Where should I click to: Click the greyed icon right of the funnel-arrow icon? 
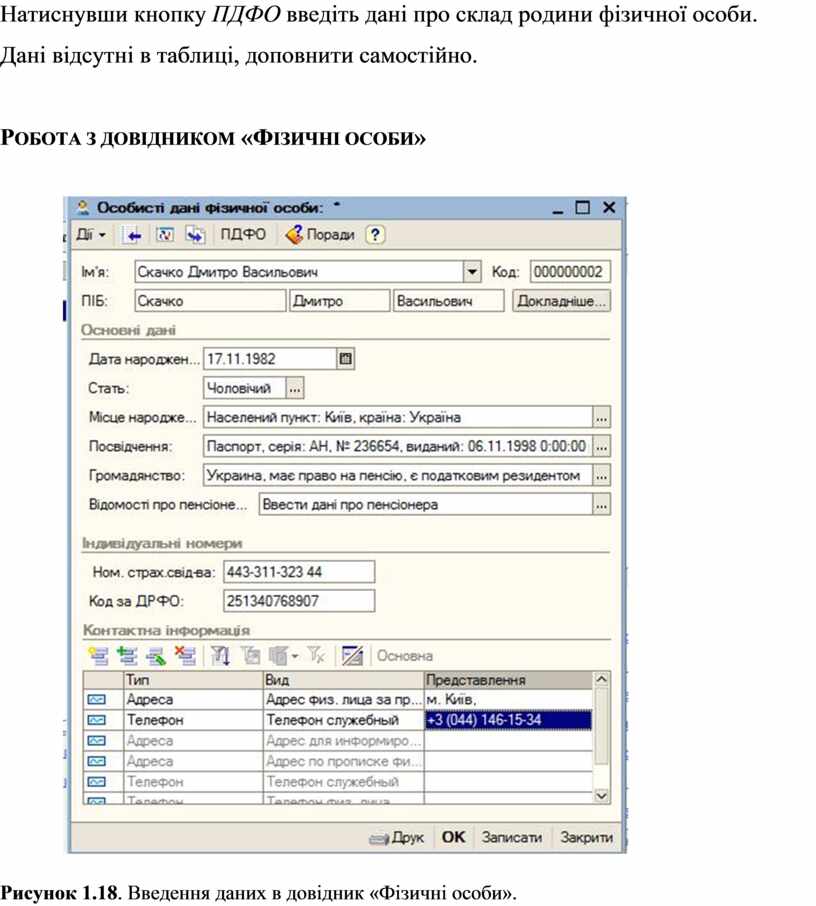pos(251,656)
